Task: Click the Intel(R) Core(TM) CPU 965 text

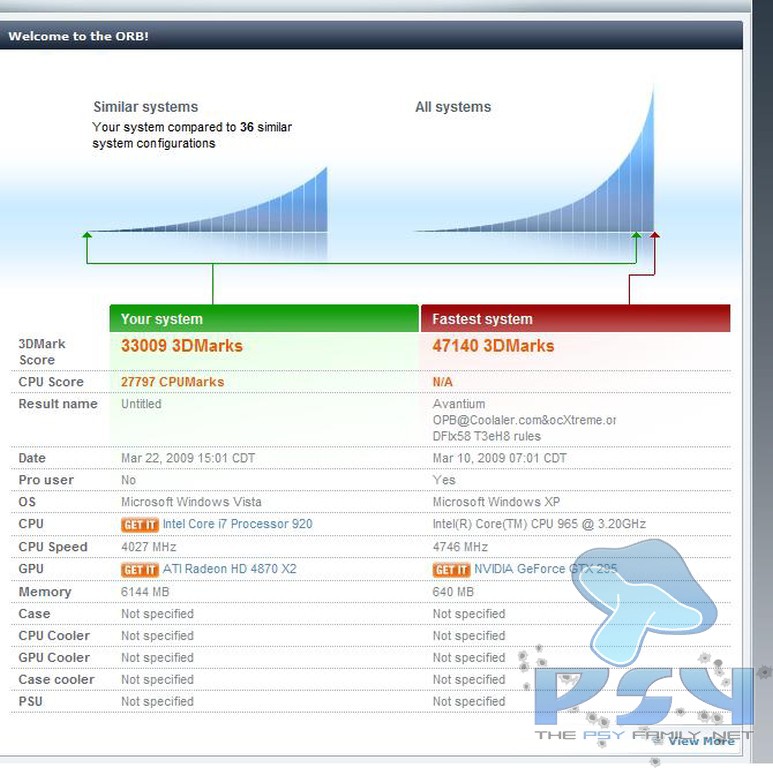Action: pos(539,524)
